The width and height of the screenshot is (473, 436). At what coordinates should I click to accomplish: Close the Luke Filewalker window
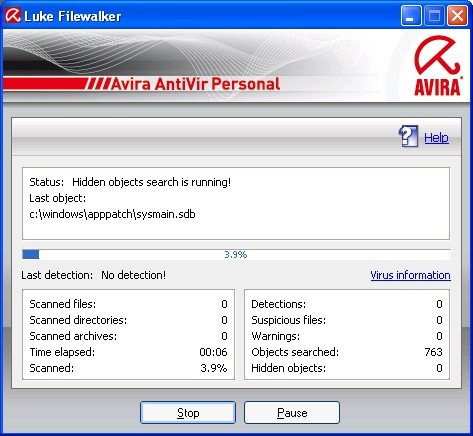[x=457, y=15]
